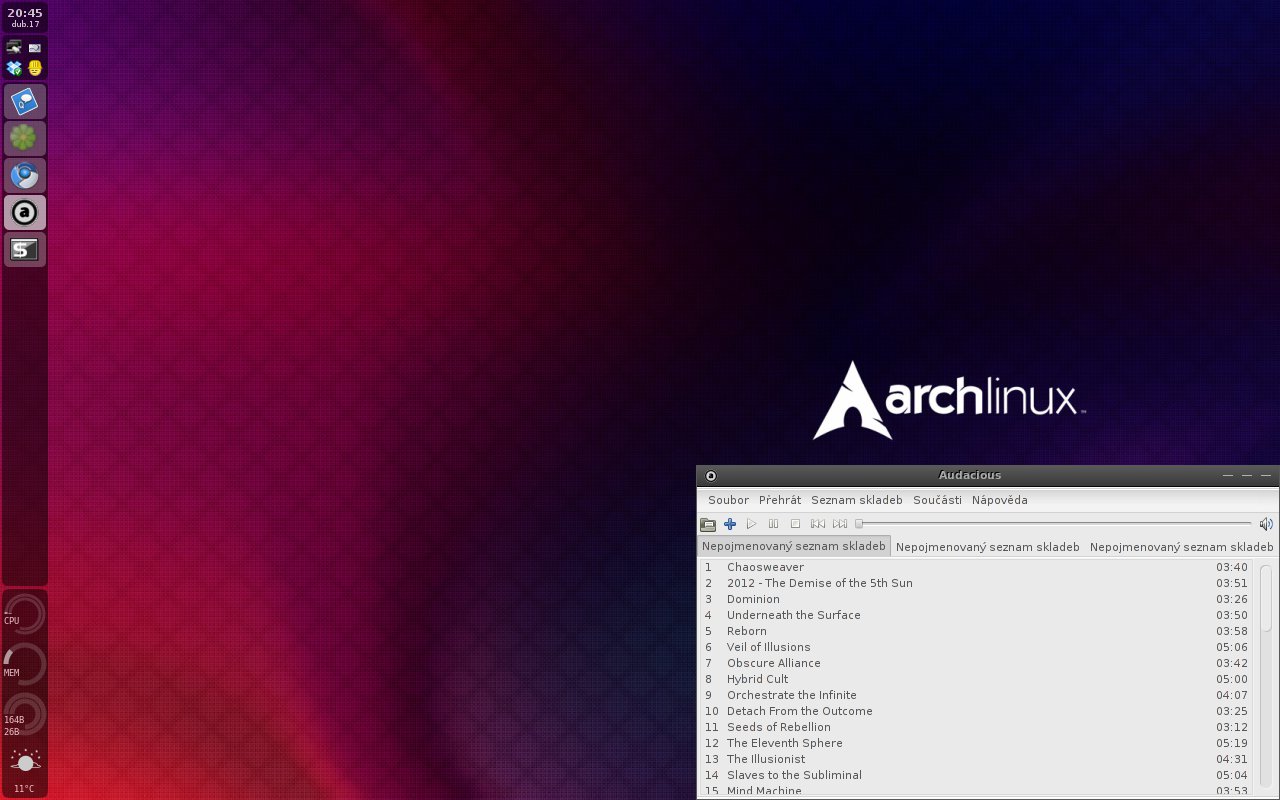Viewport: 1280px width, 800px height.
Task: Add files using the blue plus icon
Action: point(730,524)
